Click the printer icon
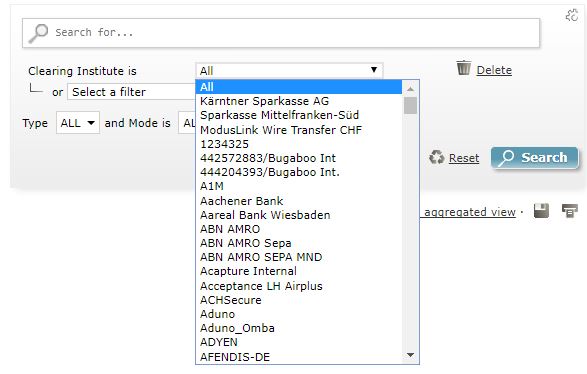 coord(569,211)
